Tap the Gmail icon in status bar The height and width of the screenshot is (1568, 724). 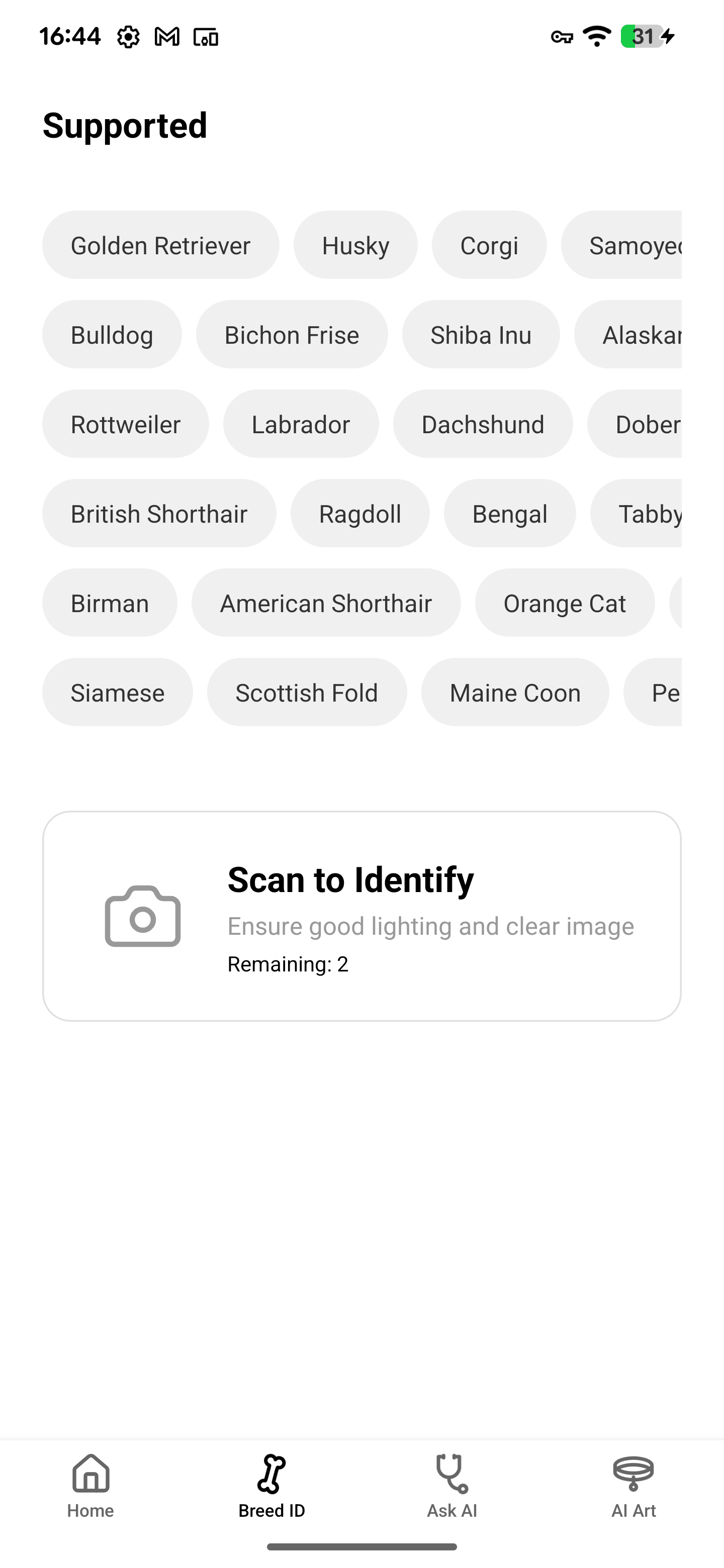point(167,37)
